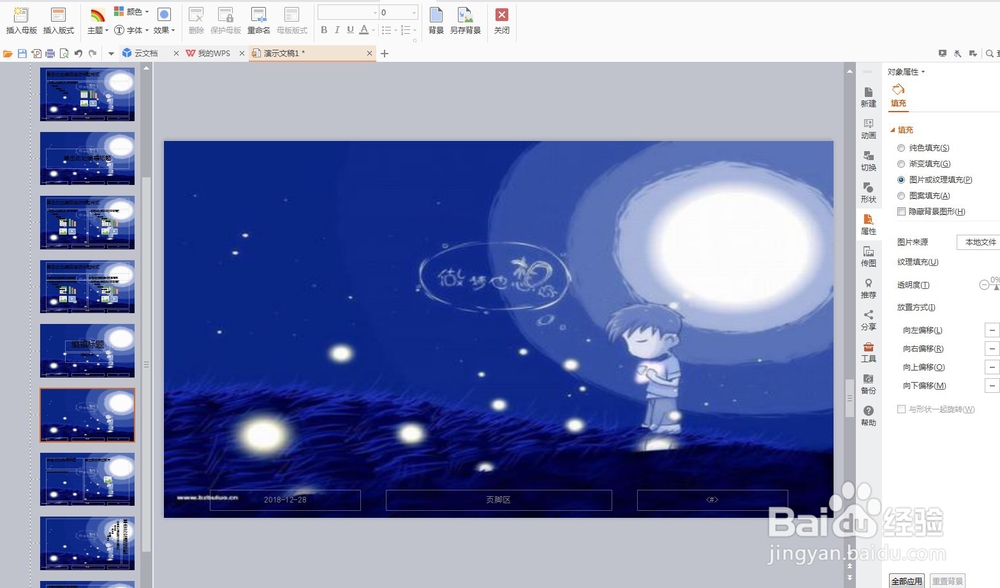Image resolution: width=1000 pixels, height=588 pixels.
Task: Open a new tab with plus button
Action: click(384, 54)
